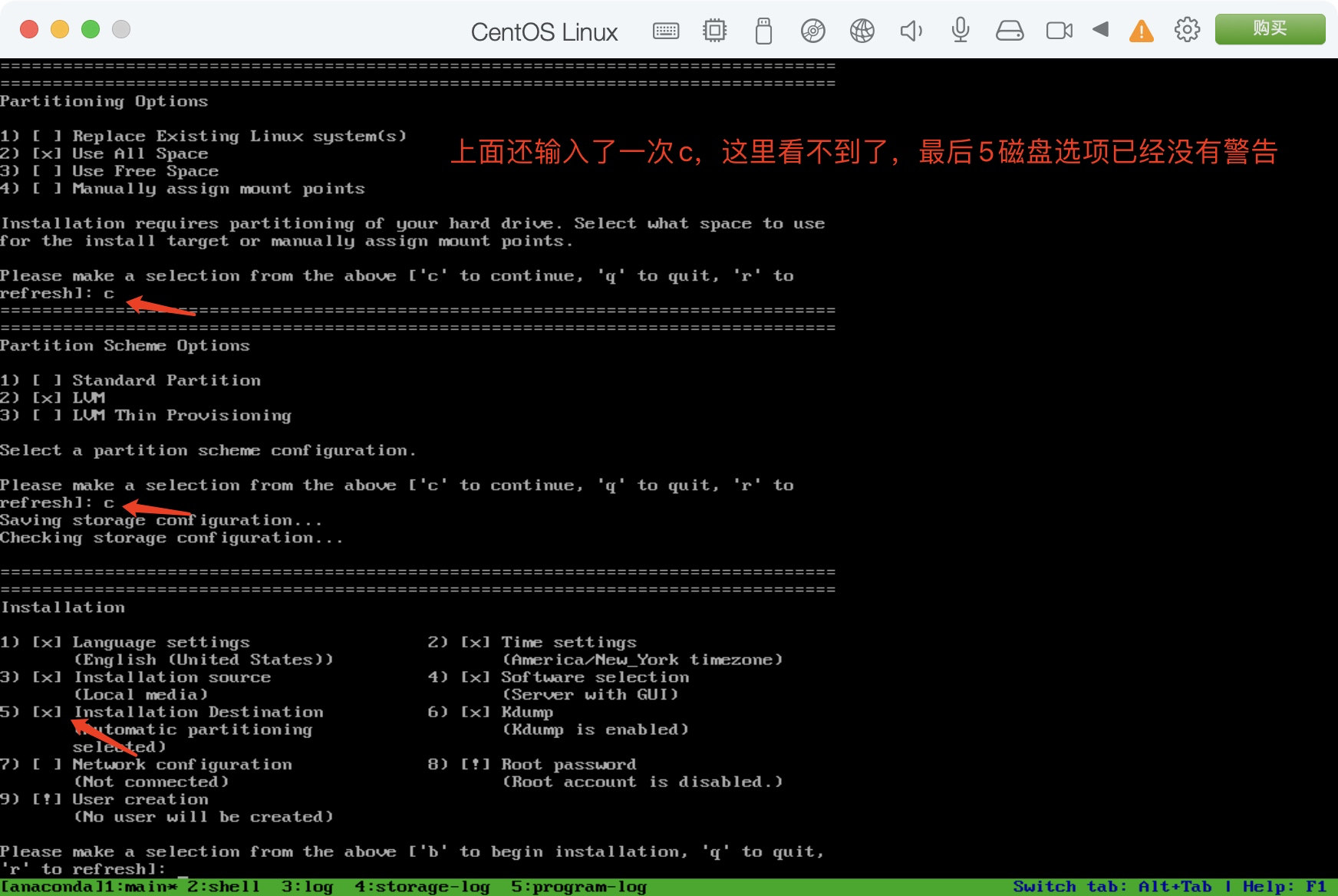The image size is (1338, 896).
Task: Click the green fullscreen window button
Action: tap(91, 29)
